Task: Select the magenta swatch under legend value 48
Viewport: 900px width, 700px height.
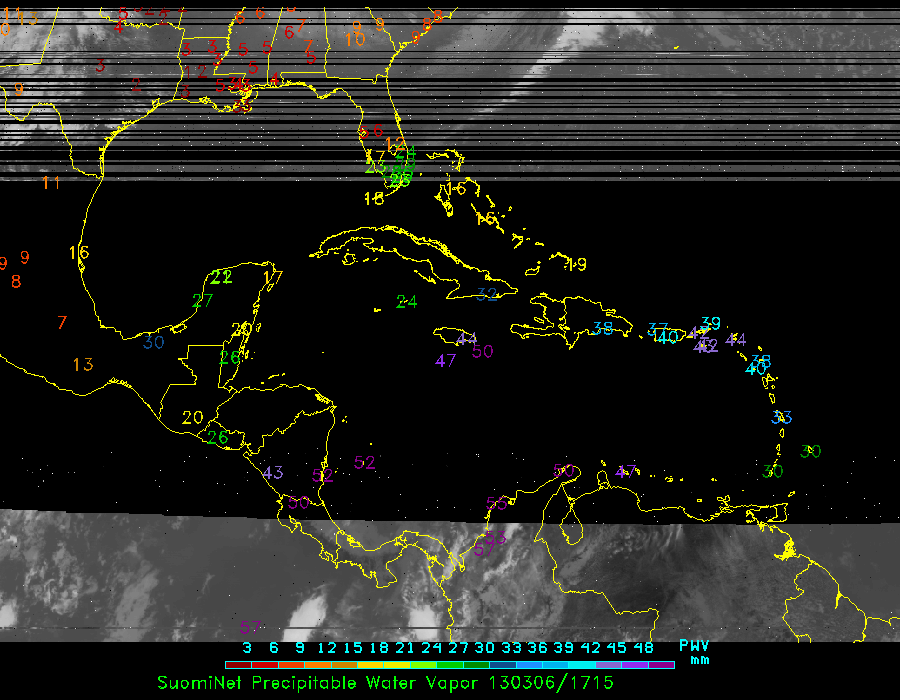Action: point(662,664)
